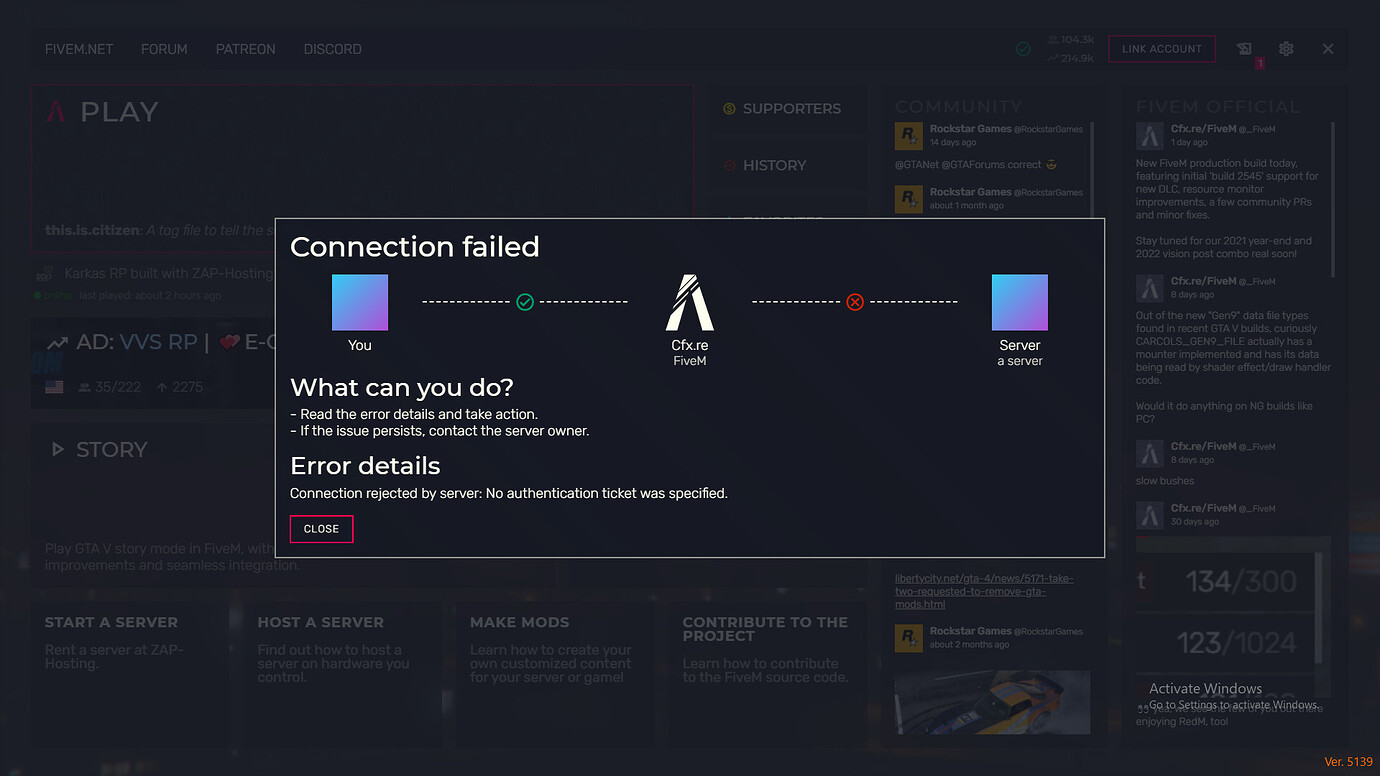
Task: Click the car image thumbnail in Community feed
Action: pos(992,701)
